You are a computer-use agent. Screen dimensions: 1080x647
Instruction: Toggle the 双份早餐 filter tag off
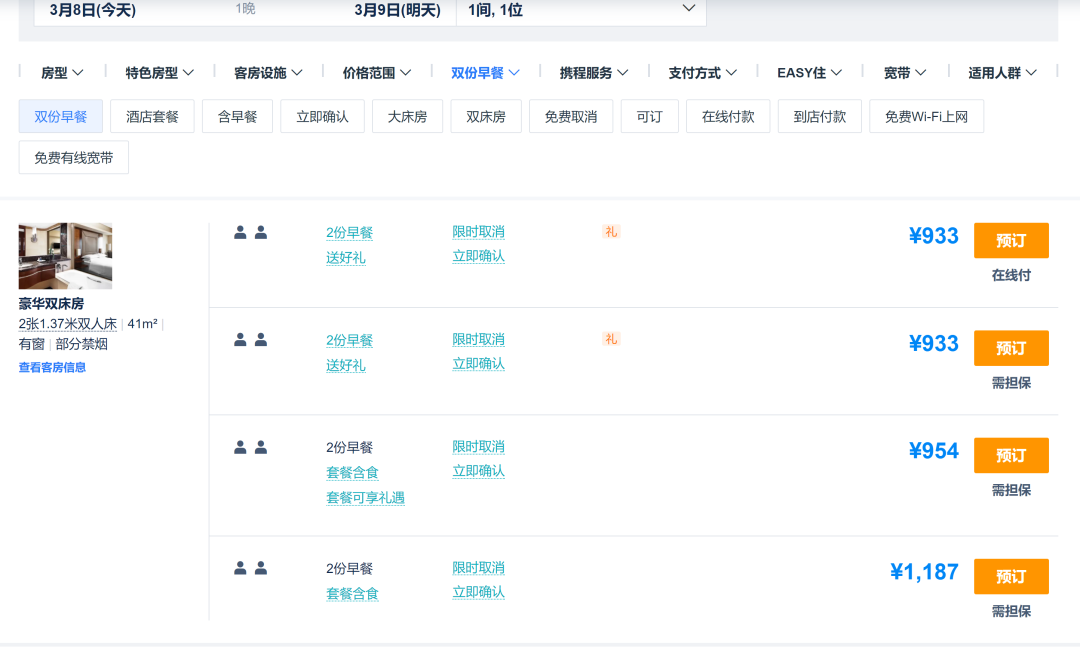point(61,117)
